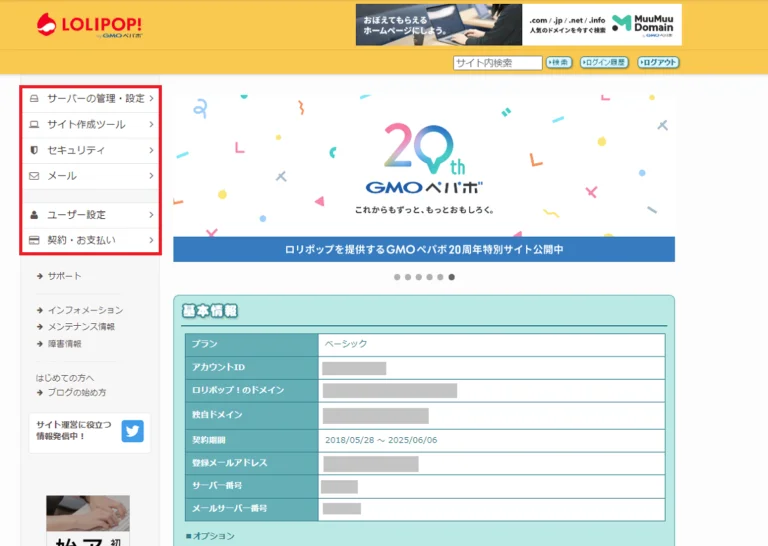The image size is (768, 546).
Task: Click the オプション heading
Action: (x=211, y=536)
